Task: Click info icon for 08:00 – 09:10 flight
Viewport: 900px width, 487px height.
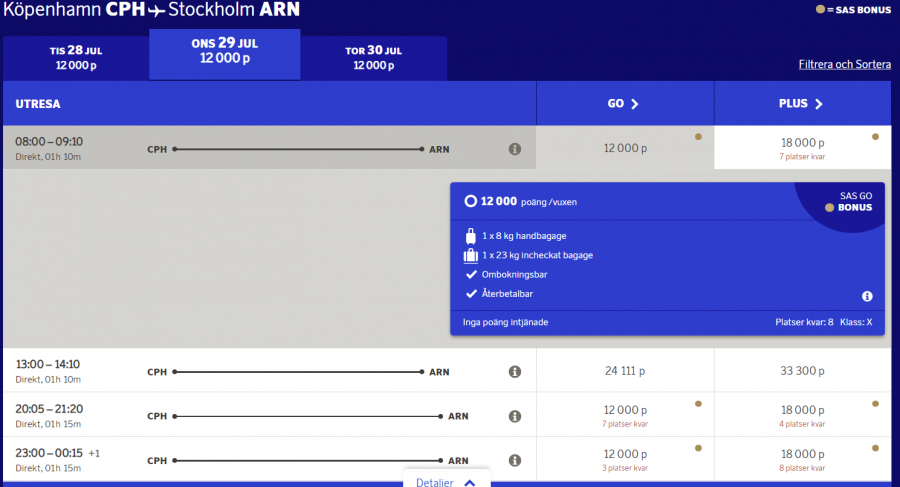Action: (x=515, y=149)
